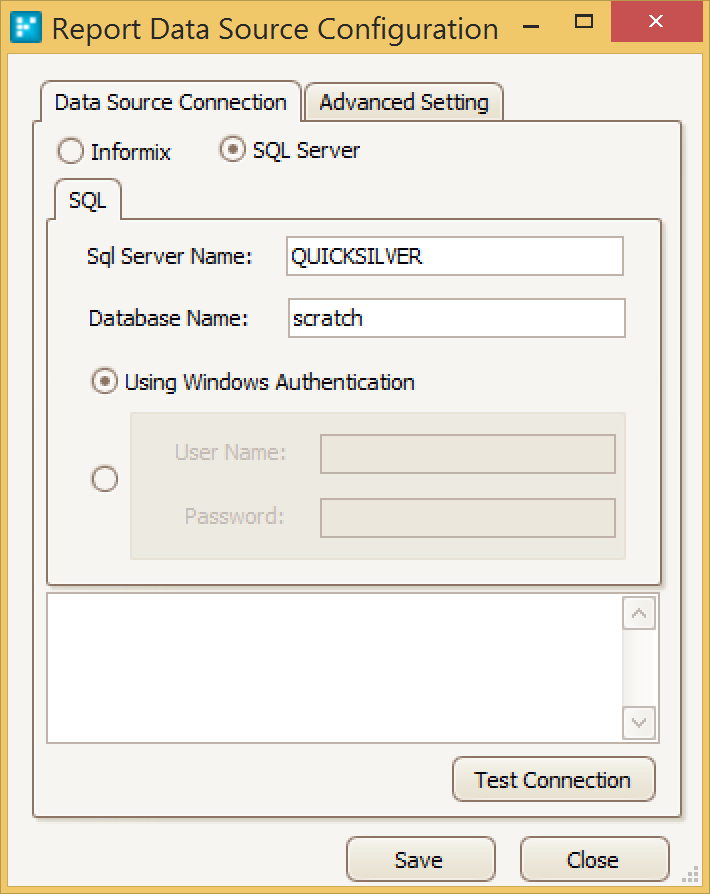The image size is (710, 894).
Task: Minimize the Report Data Source Configuration window
Action: tap(524, 22)
